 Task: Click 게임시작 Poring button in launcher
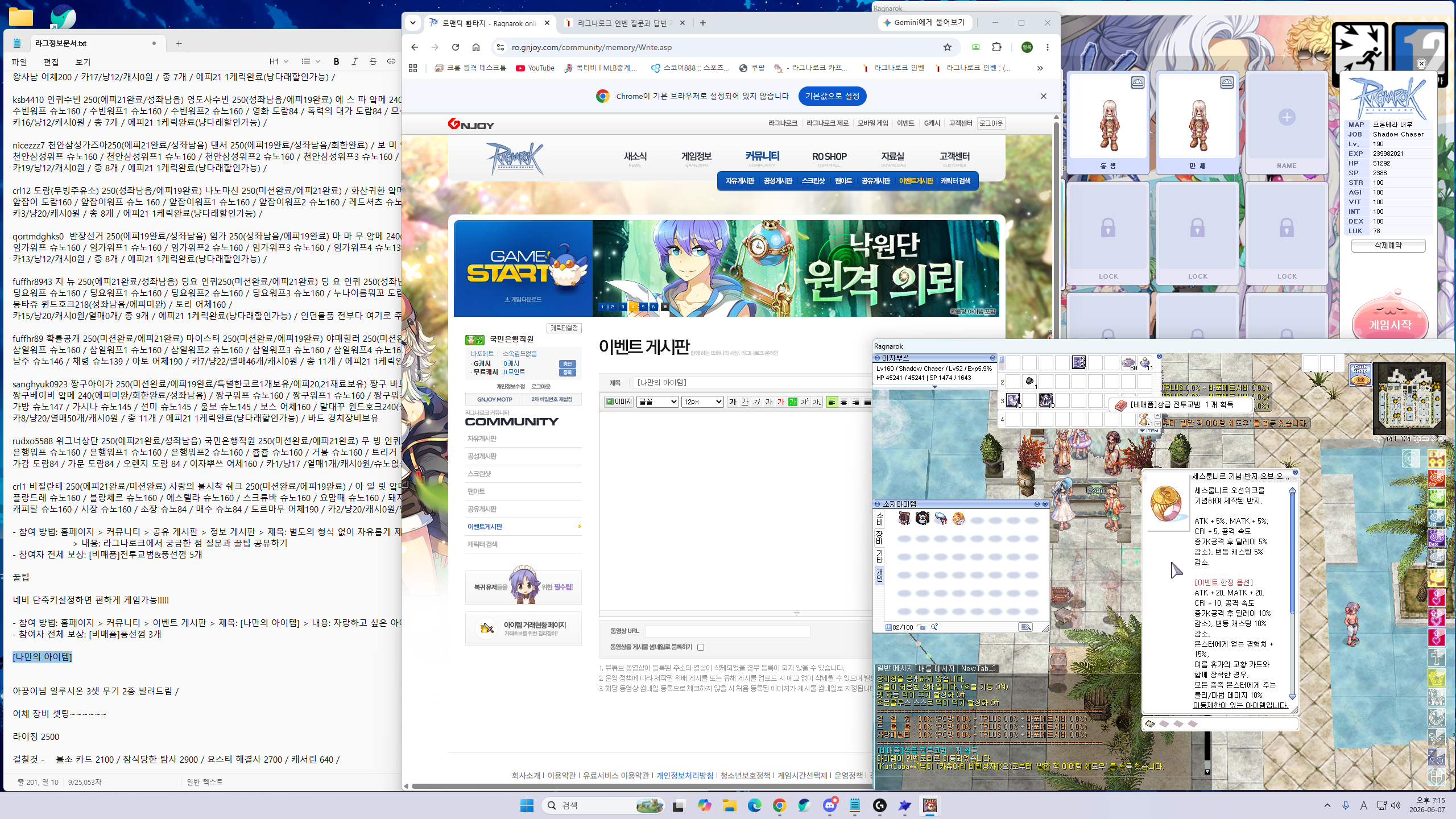click(x=1389, y=318)
